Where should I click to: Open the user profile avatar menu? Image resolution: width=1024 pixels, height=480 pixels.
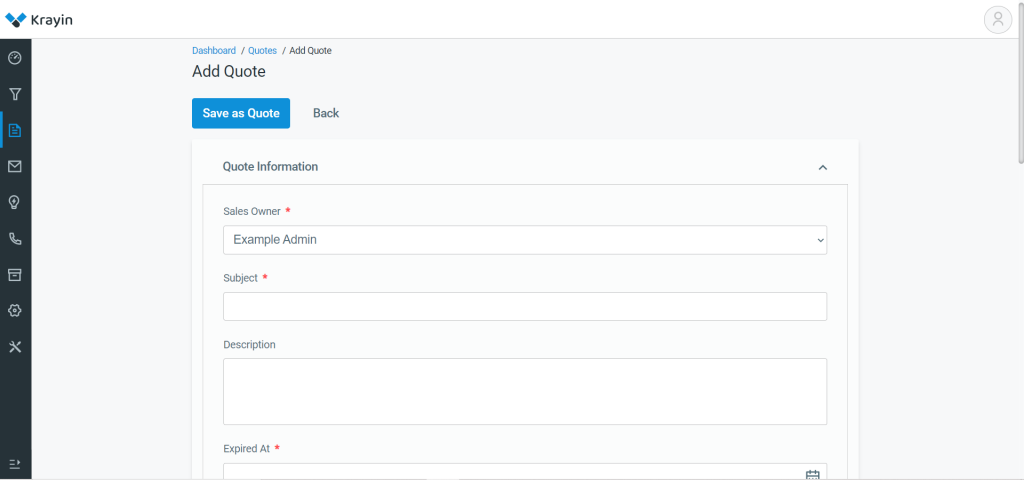click(998, 20)
